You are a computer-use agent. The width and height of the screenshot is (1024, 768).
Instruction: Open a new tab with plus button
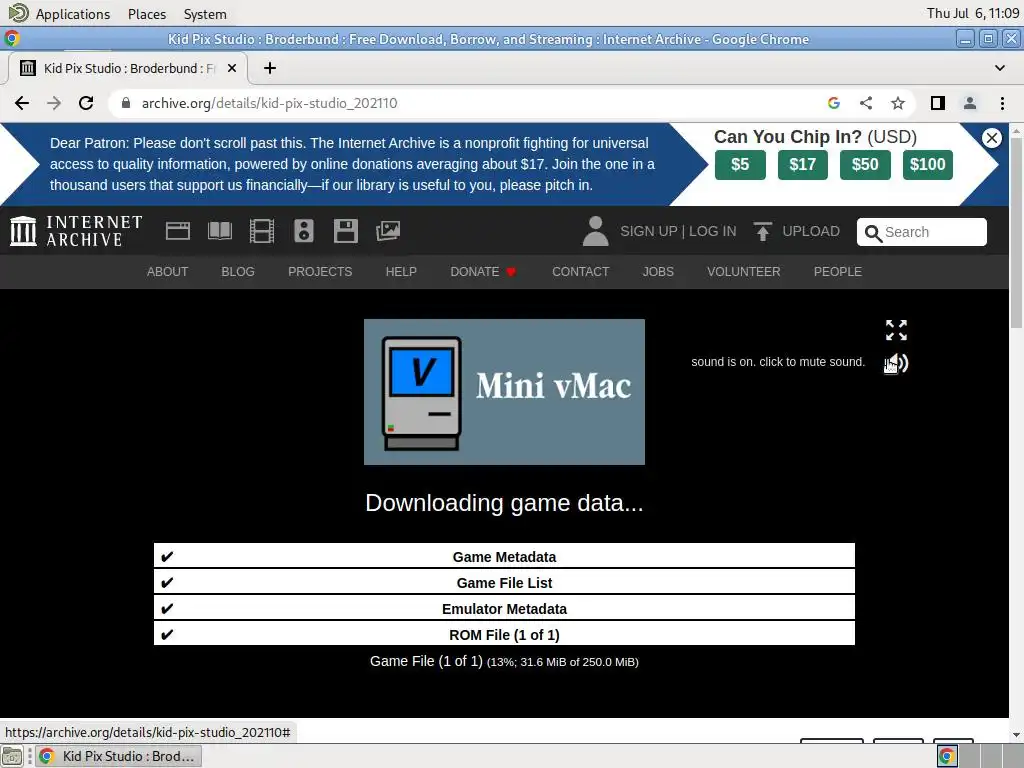(x=270, y=68)
